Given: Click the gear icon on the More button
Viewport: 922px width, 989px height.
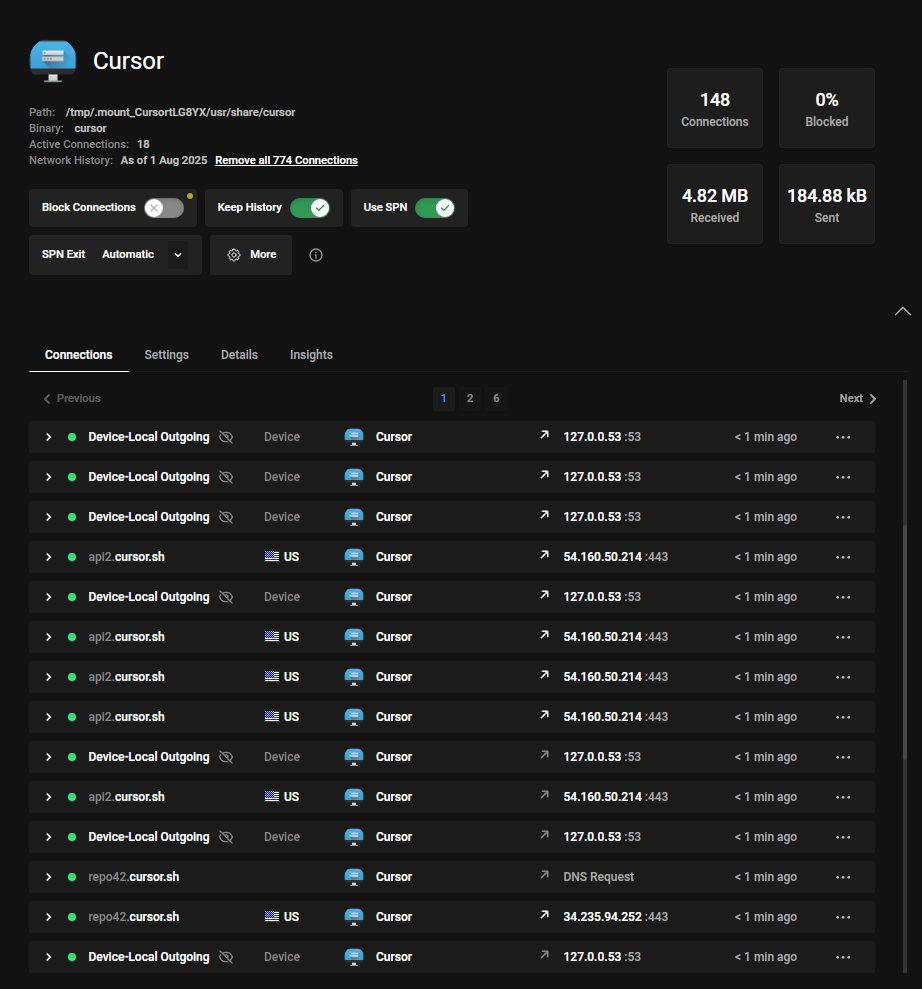Looking at the screenshot, I should (234, 255).
